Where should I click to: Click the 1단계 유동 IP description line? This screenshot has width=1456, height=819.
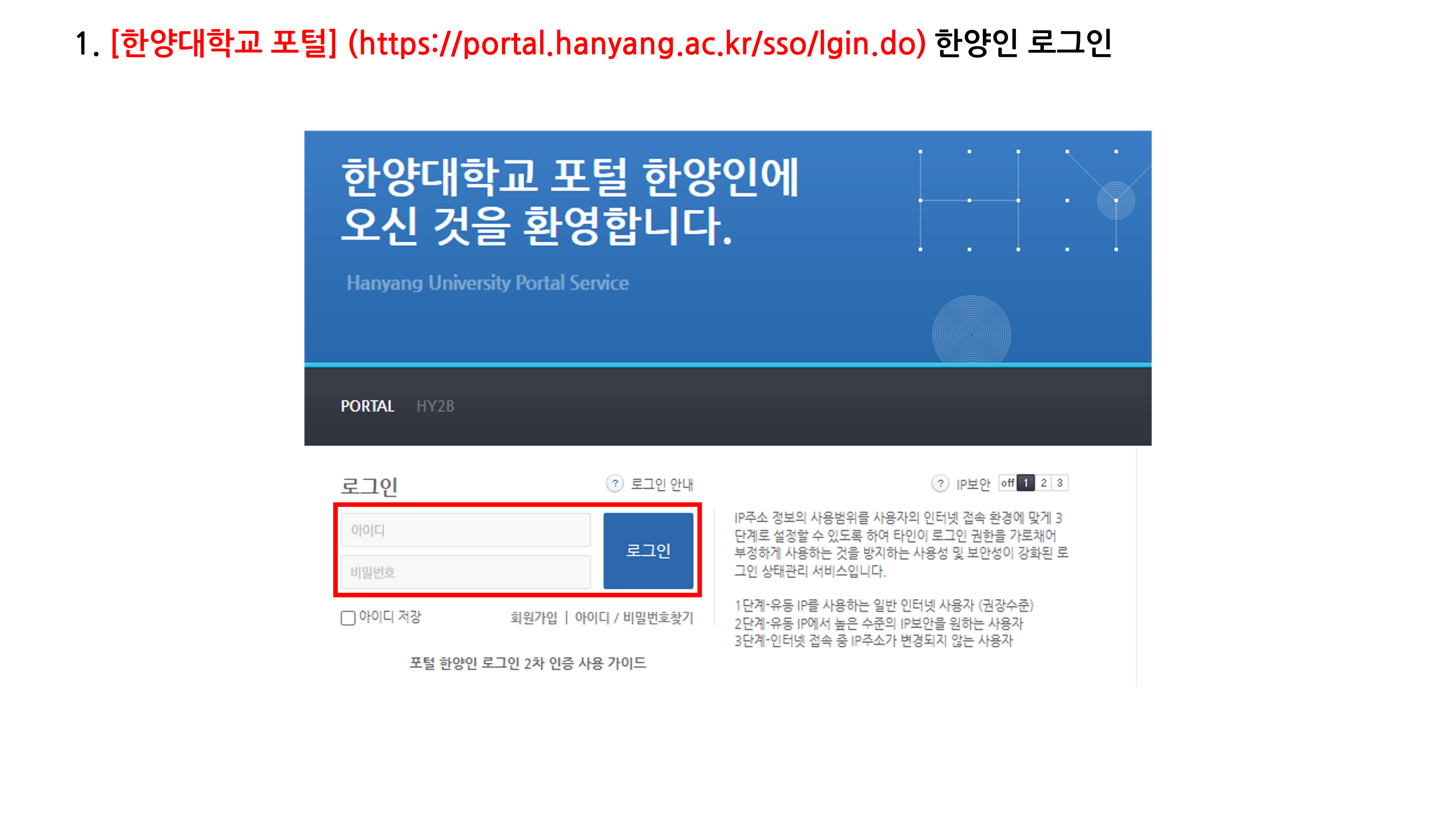(x=883, y=605)
